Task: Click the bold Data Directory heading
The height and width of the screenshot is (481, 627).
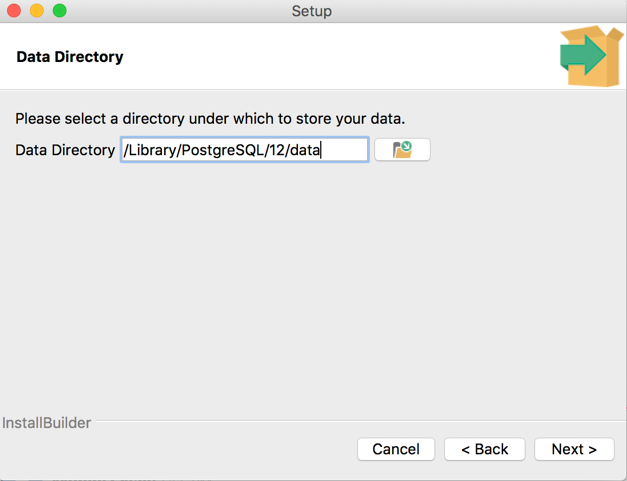Action: [70, 57]
